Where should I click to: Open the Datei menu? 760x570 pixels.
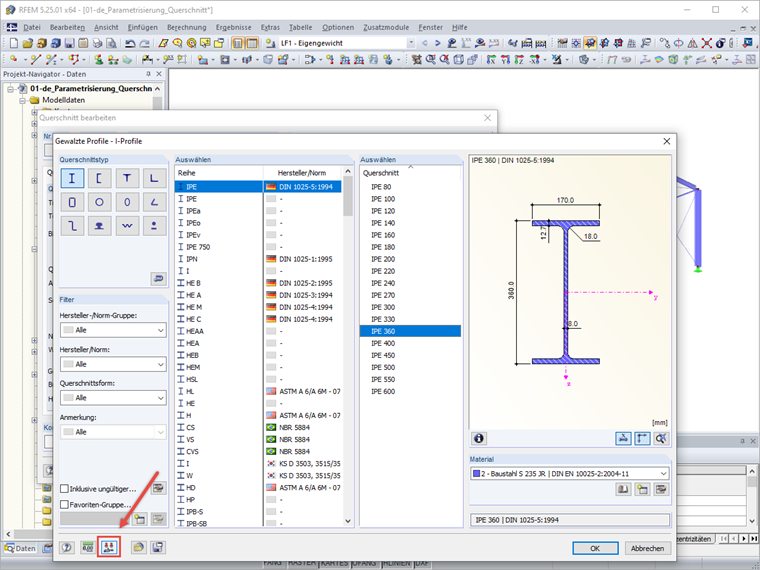coord(32,28)
